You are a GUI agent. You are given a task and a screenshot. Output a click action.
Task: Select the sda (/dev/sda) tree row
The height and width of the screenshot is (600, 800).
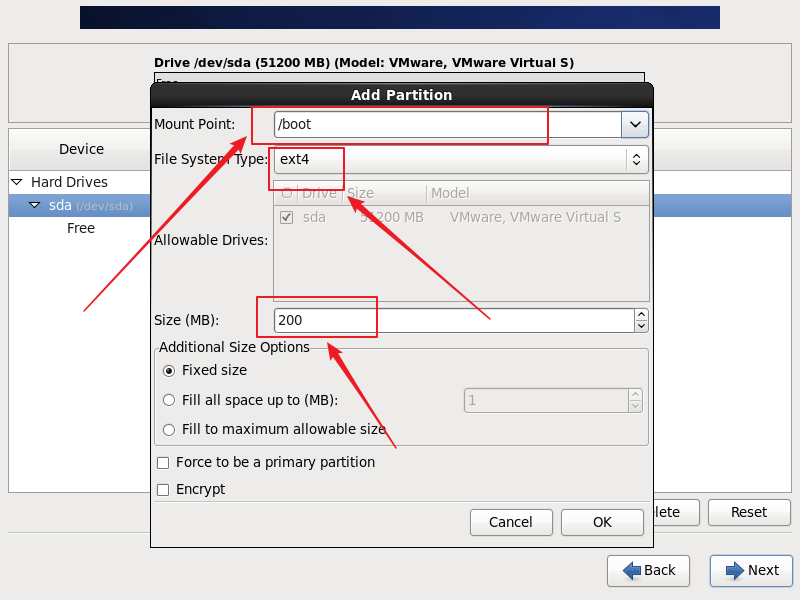80,206
